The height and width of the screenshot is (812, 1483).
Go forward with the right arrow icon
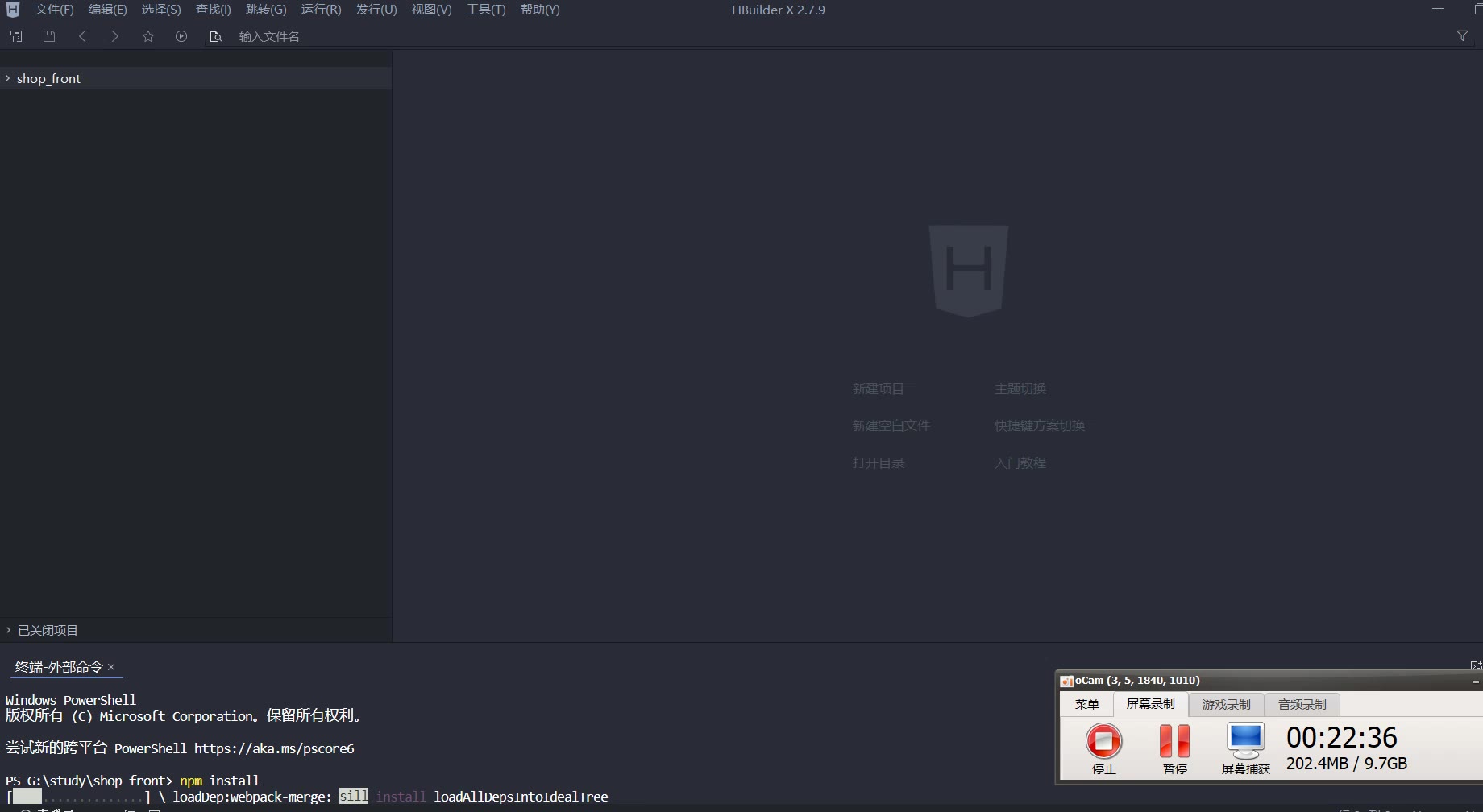115,36
